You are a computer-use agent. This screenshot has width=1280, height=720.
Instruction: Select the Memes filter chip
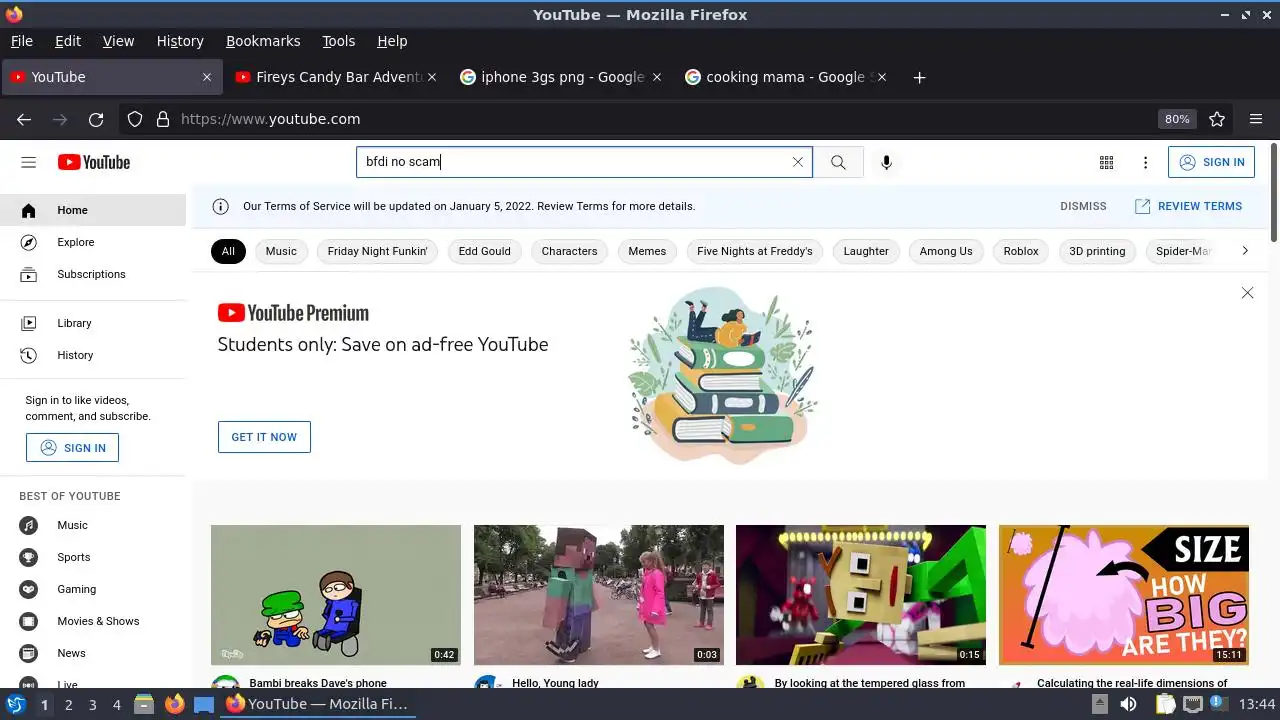(647, 251)
